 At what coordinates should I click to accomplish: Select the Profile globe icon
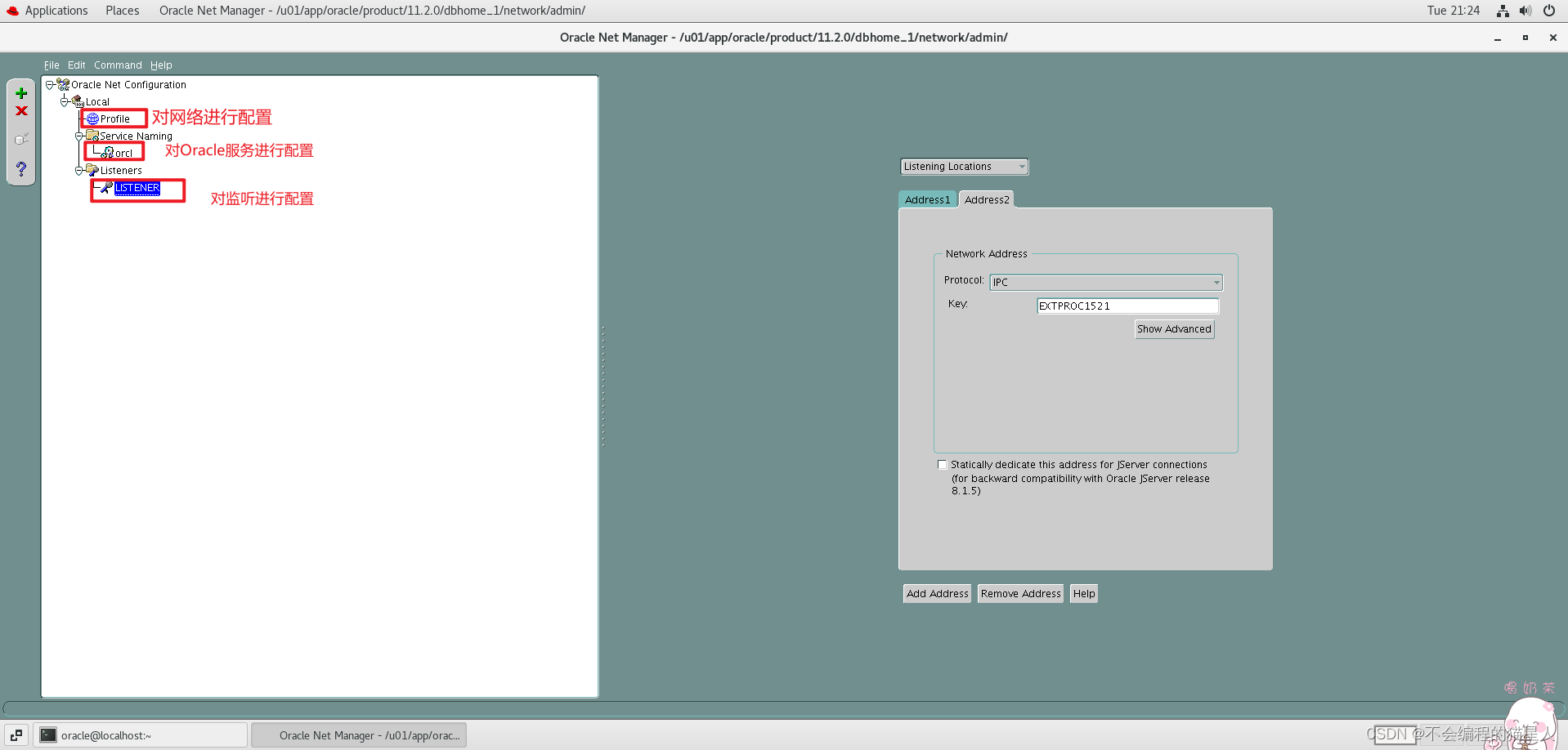tap(92, 119)
